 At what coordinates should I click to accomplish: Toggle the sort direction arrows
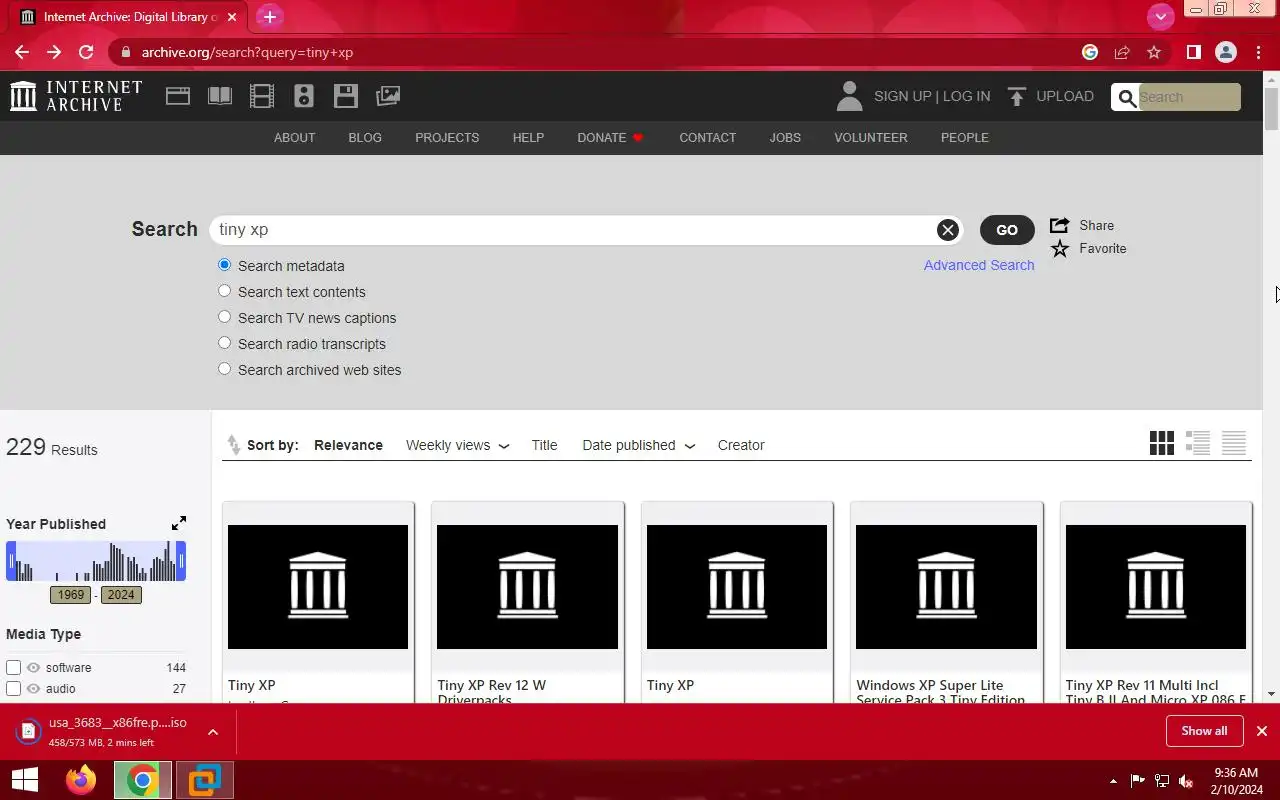(233, 445)
